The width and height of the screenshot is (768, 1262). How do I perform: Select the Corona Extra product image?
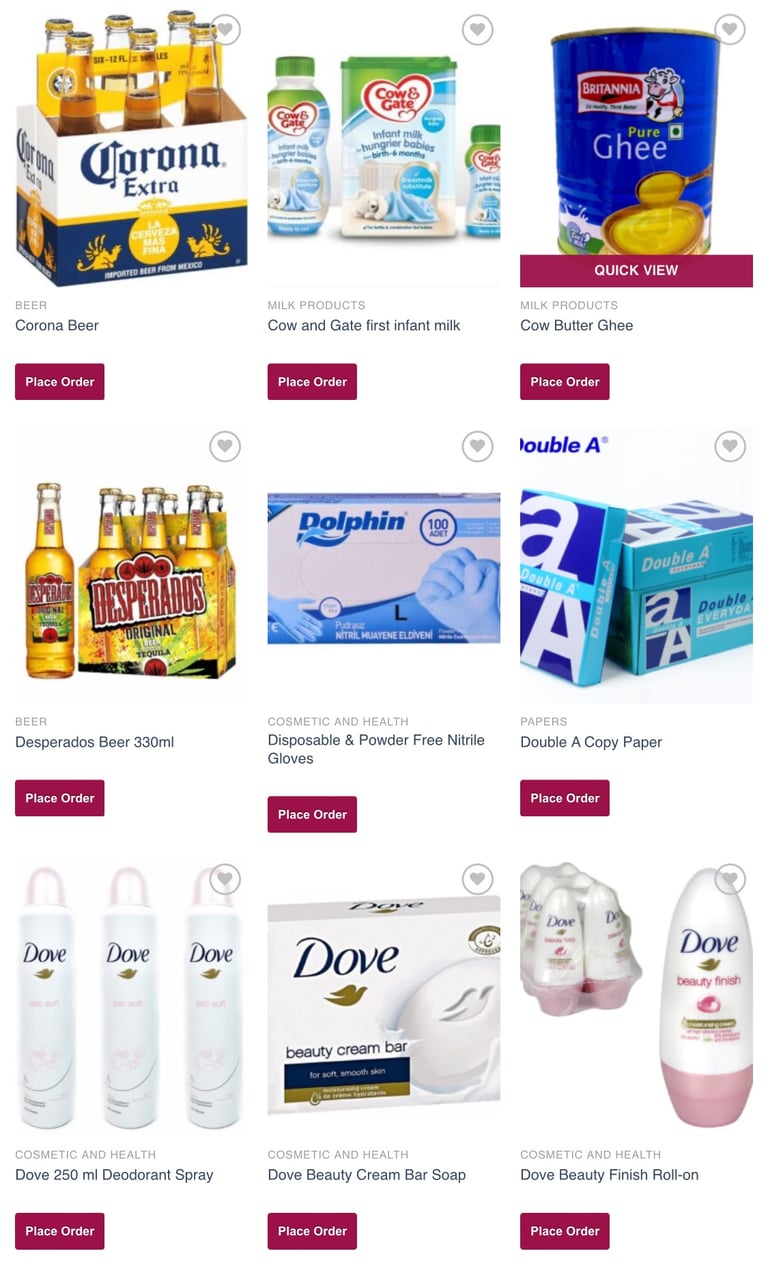131,148
